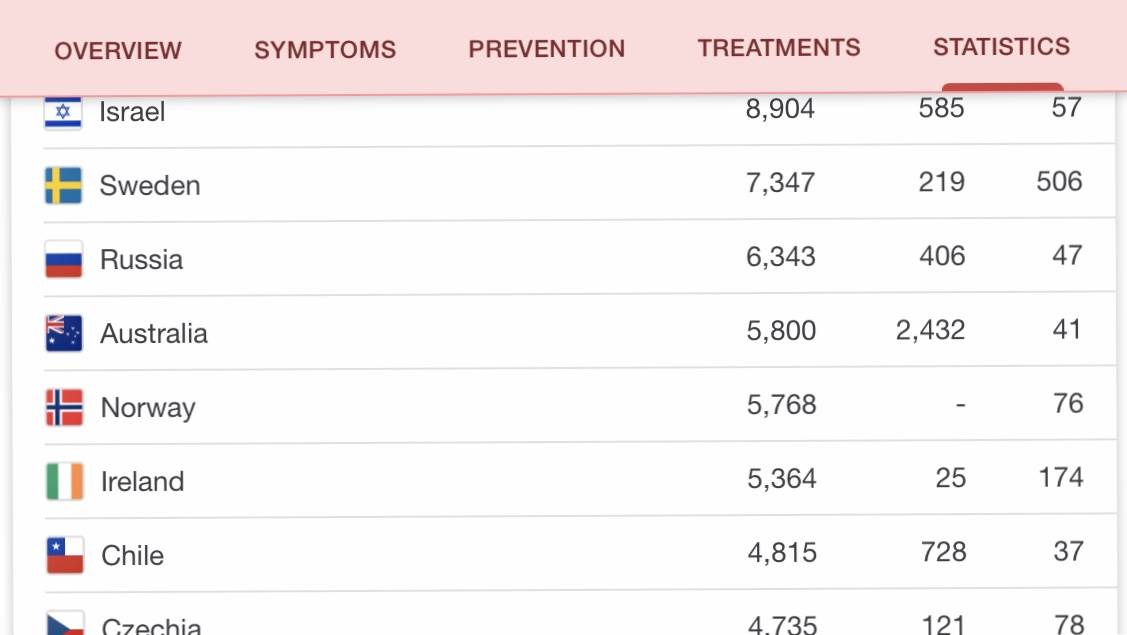1127x635 pixels.
Task: Click the Russia flag icon
Action: [x=63, y=260]
